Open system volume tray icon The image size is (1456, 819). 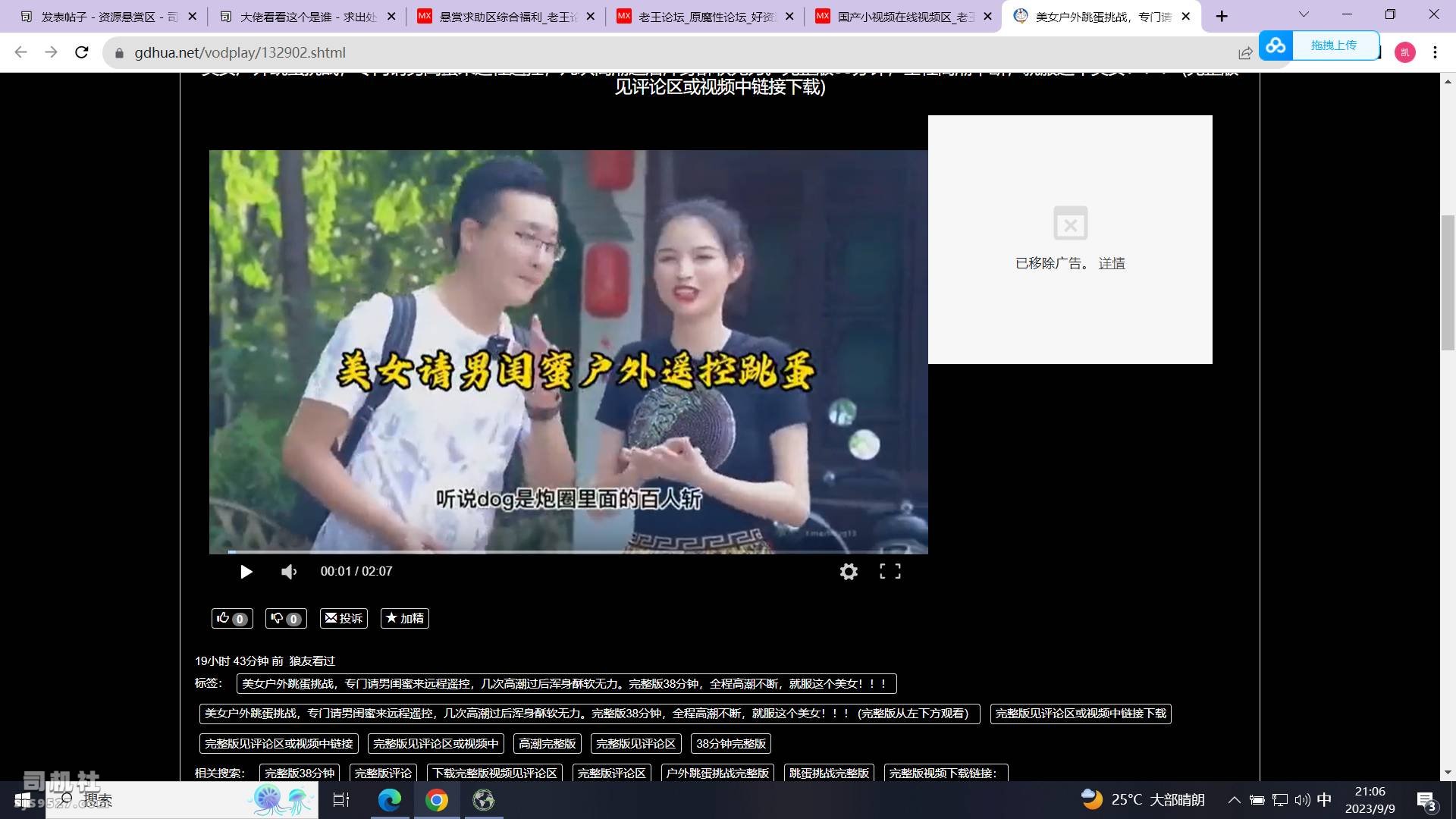point(1303,800)
